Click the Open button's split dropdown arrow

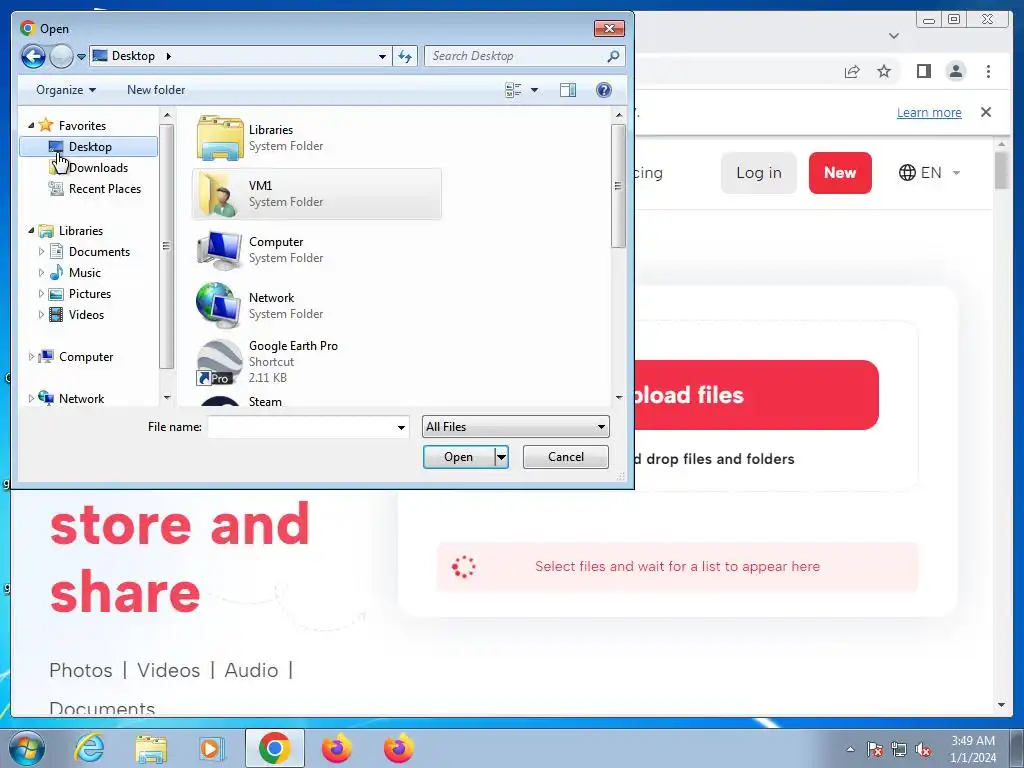point(501,457)
